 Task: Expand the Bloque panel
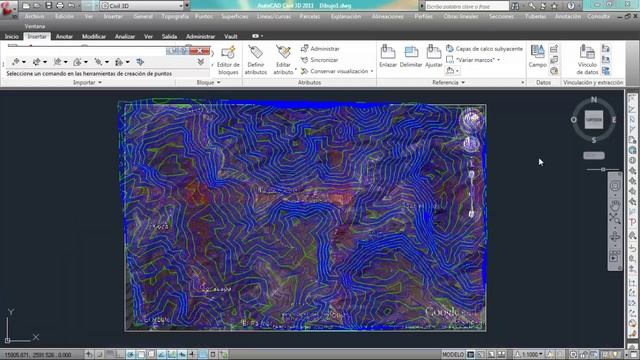(209, 82)
